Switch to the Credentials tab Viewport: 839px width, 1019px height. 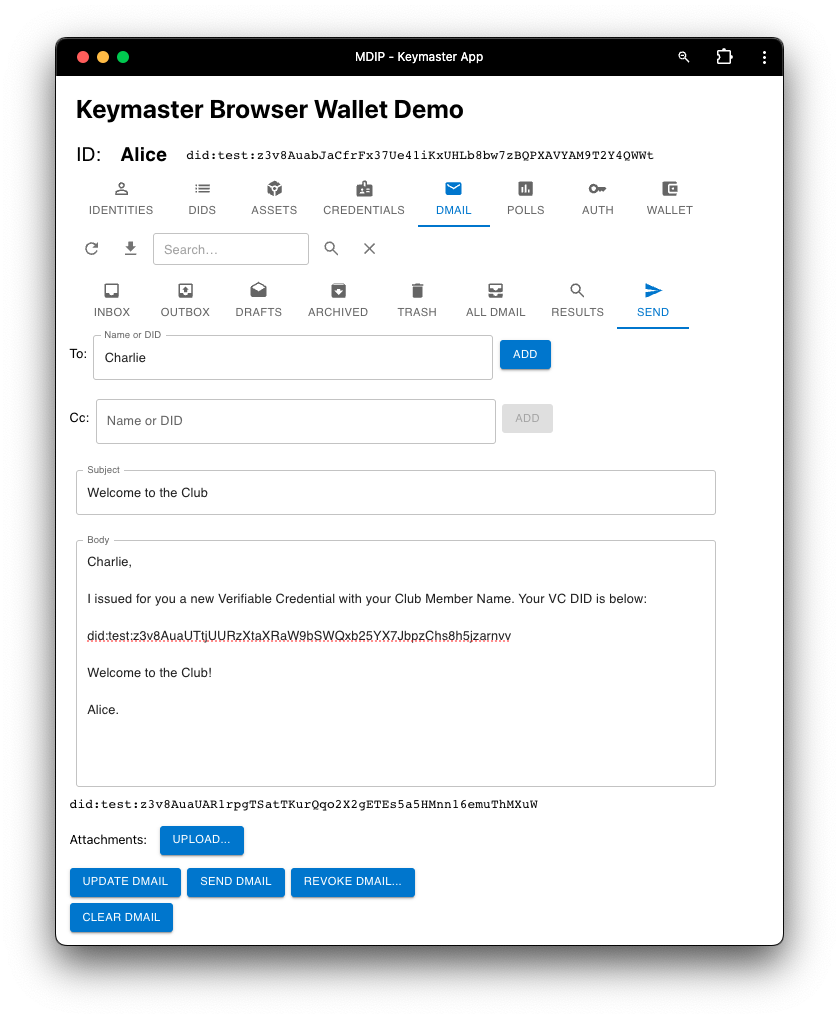click(x=364, y=198)
